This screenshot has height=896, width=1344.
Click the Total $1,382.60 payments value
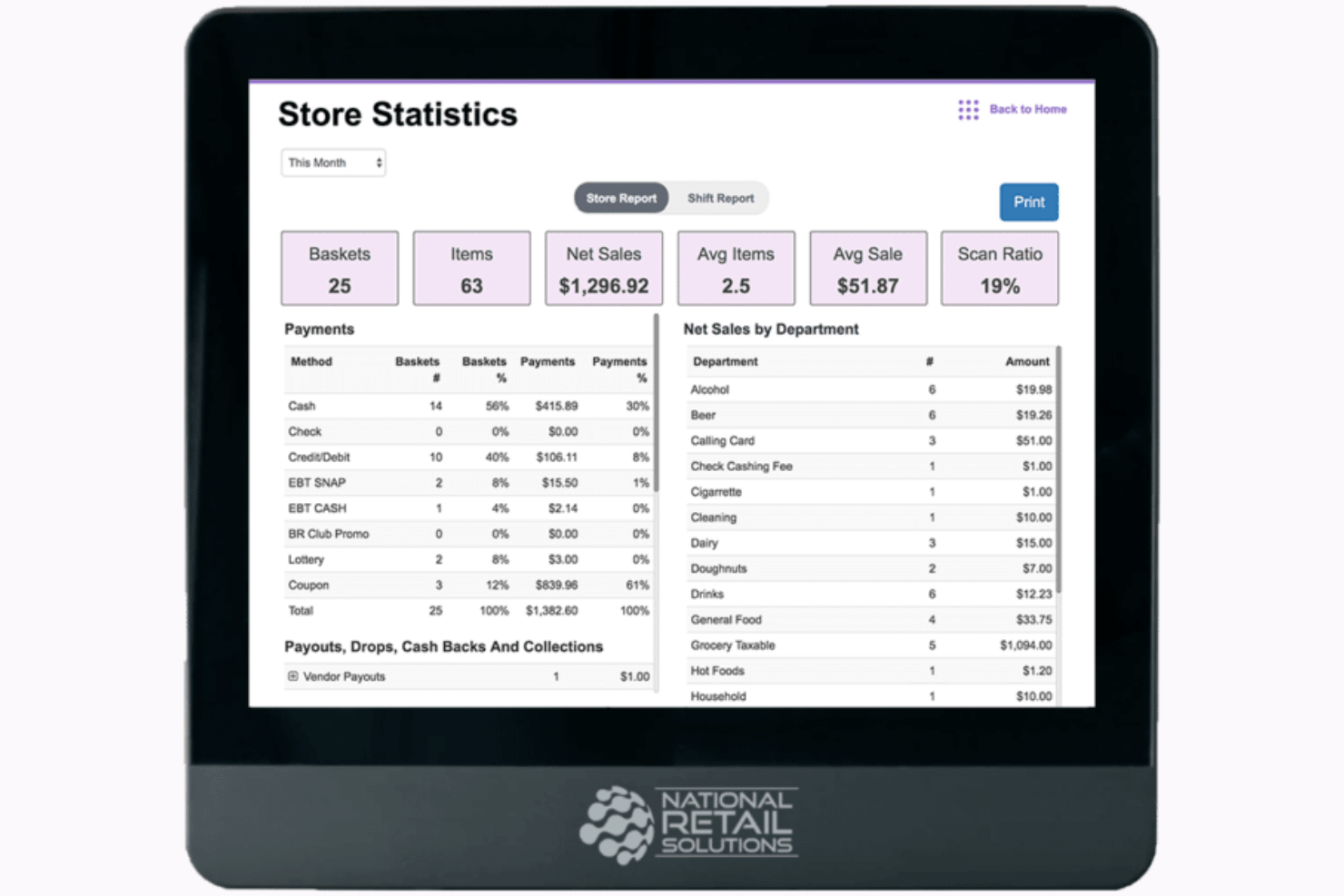[x=551, y=611]
